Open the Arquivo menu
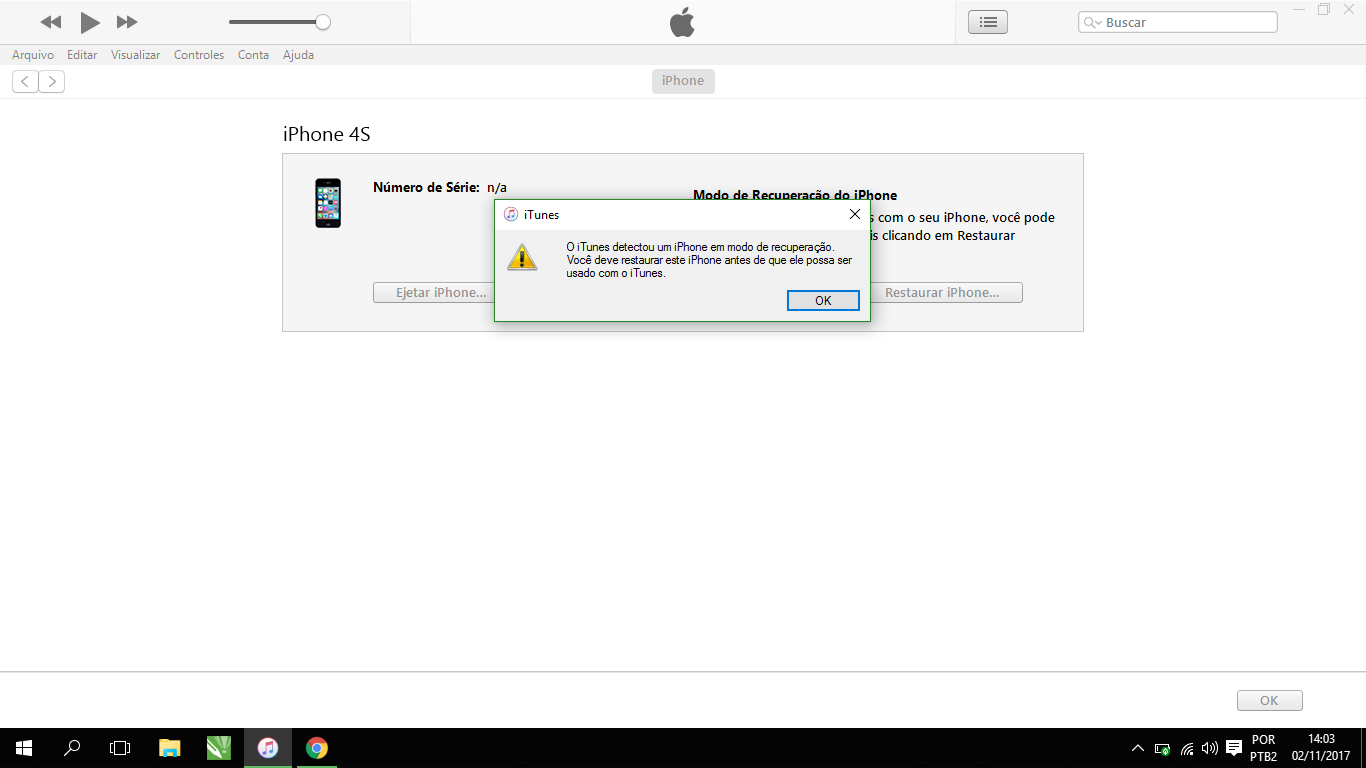This screenshot has width=1366, height=768. (x=33, y=55)
